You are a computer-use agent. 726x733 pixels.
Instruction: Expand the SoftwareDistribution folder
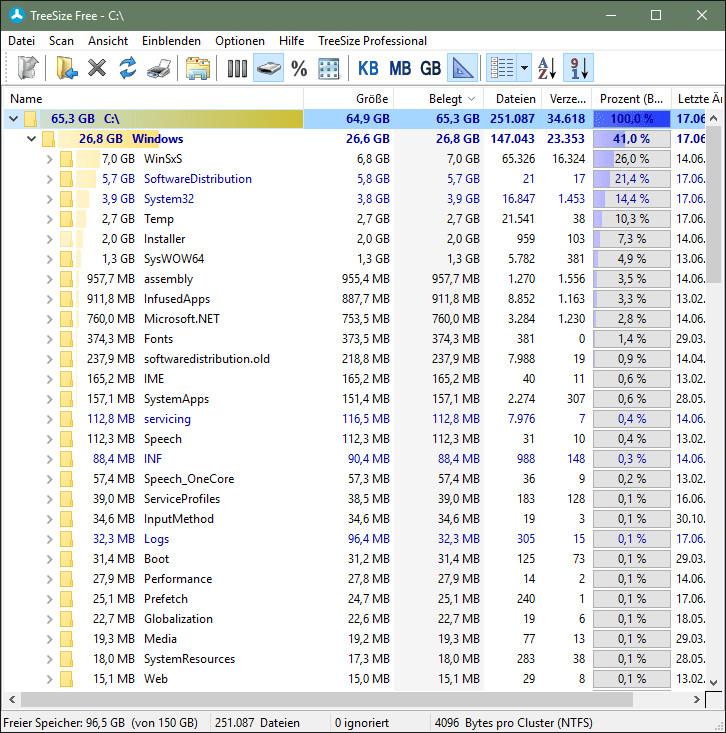coord(50,179)
